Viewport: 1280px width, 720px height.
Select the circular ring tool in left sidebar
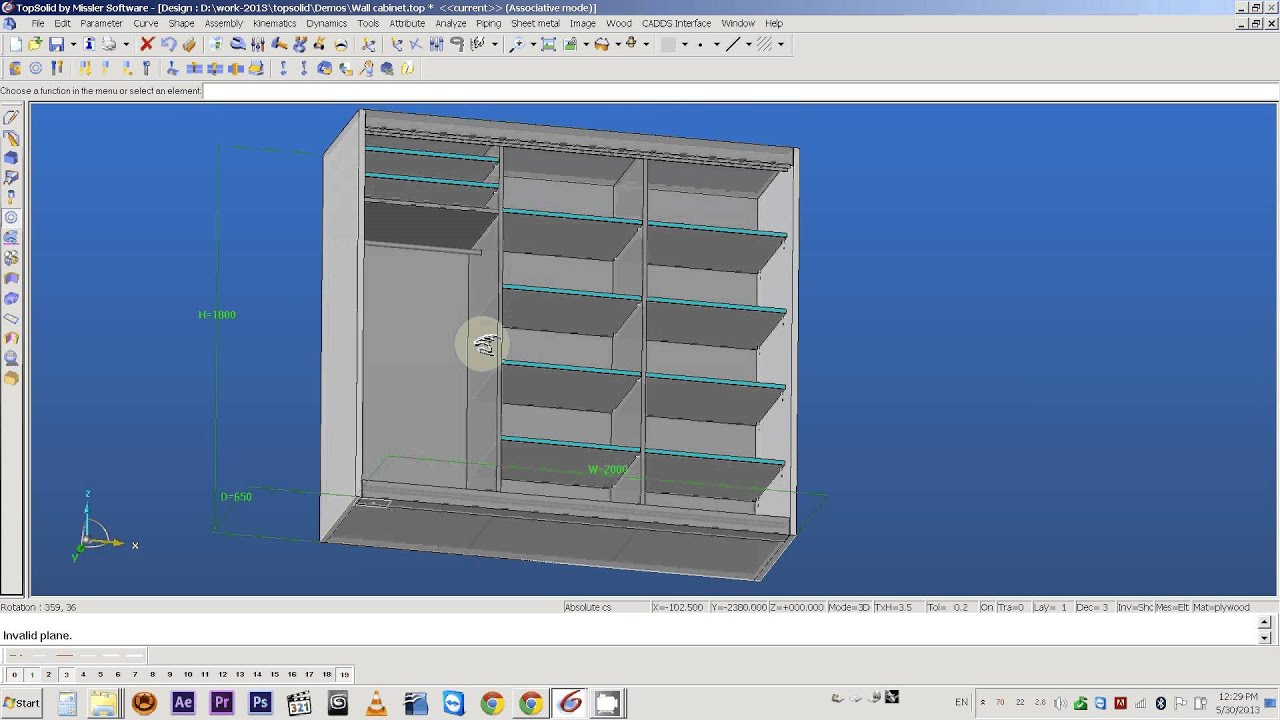[x=11, y=218]
